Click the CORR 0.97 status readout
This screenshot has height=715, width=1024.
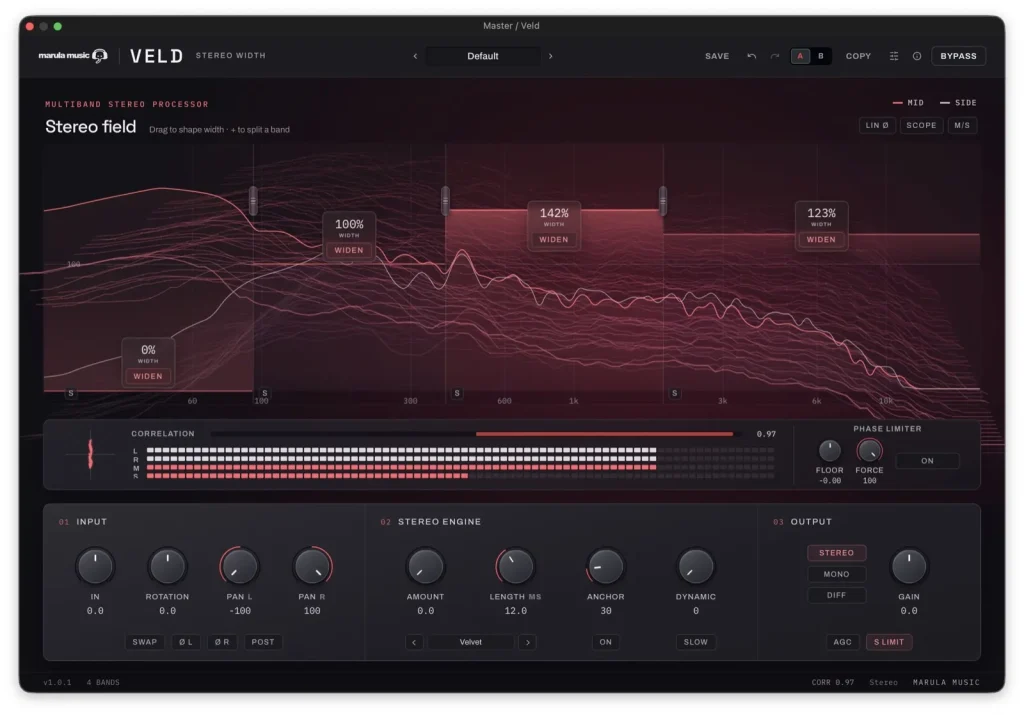tap(833, 682)
